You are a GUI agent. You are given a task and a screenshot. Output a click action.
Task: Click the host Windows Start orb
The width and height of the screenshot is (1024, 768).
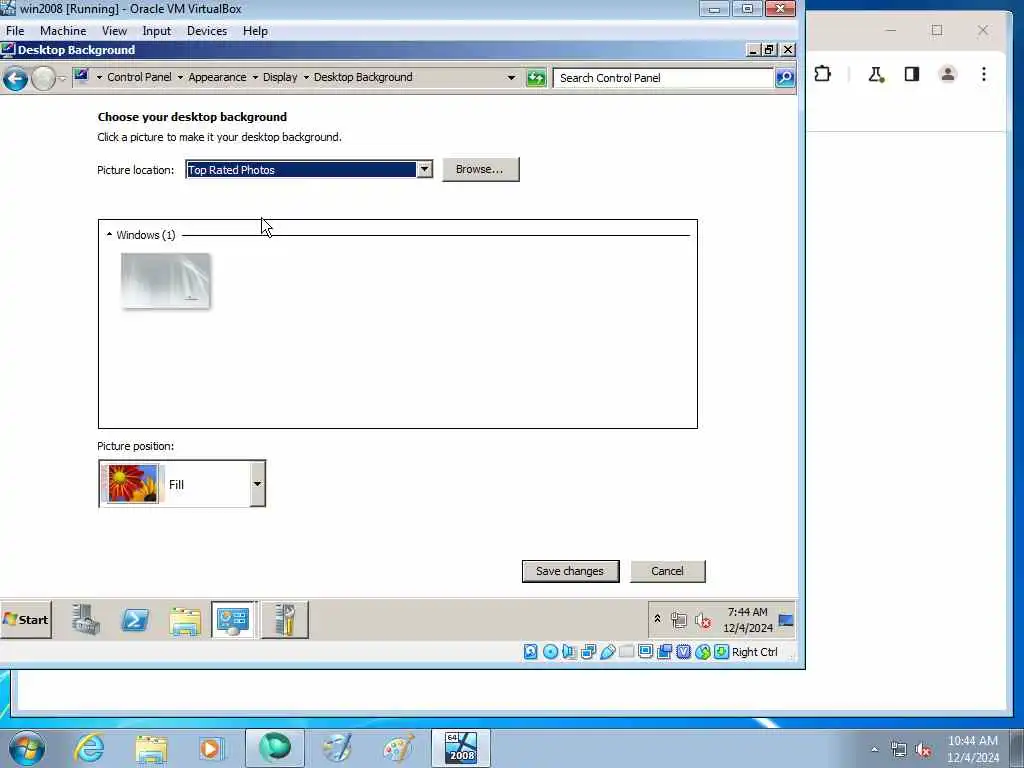click(27, 748)
